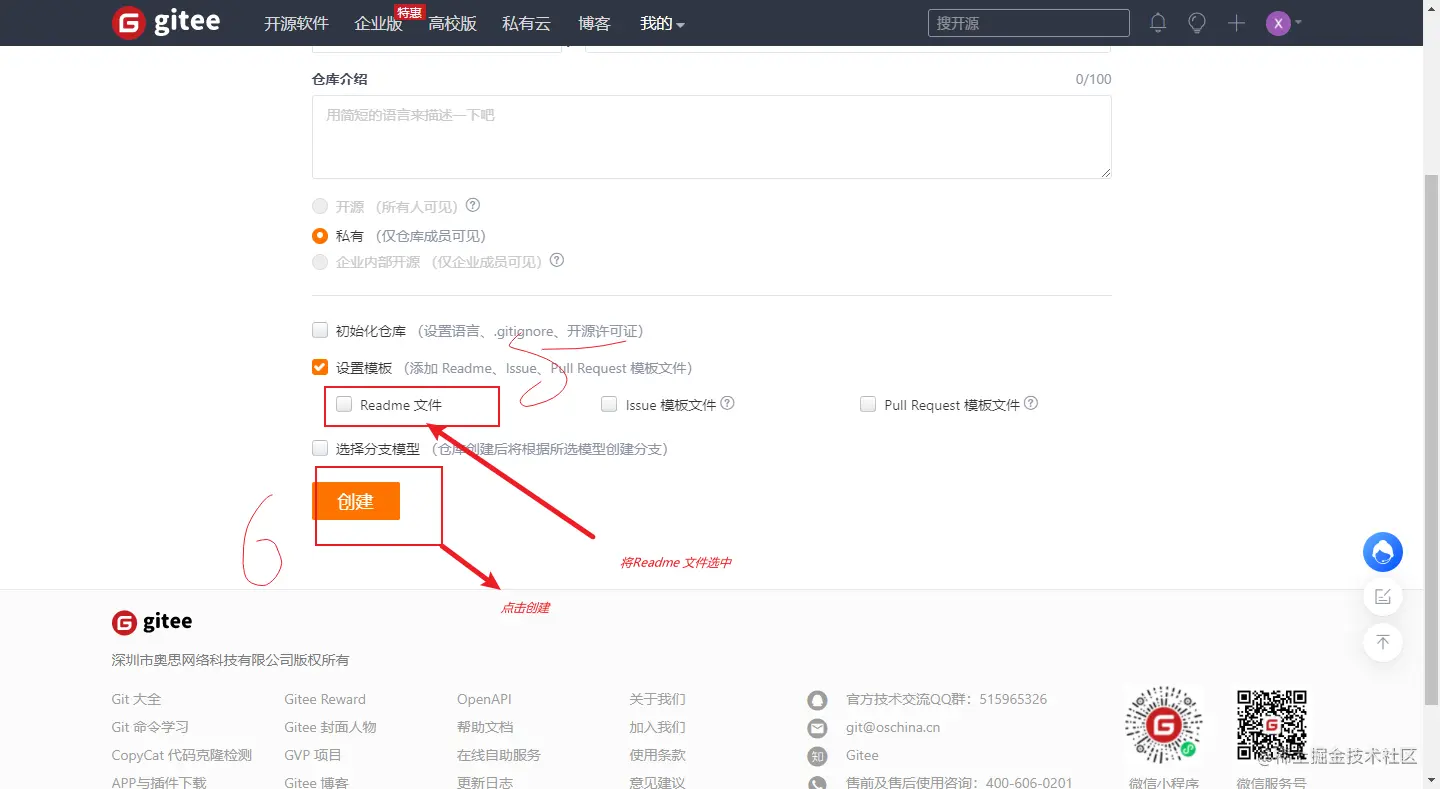Open the user avatar menu
The height and width of the screenshot is (789, 1440).
1283,23
